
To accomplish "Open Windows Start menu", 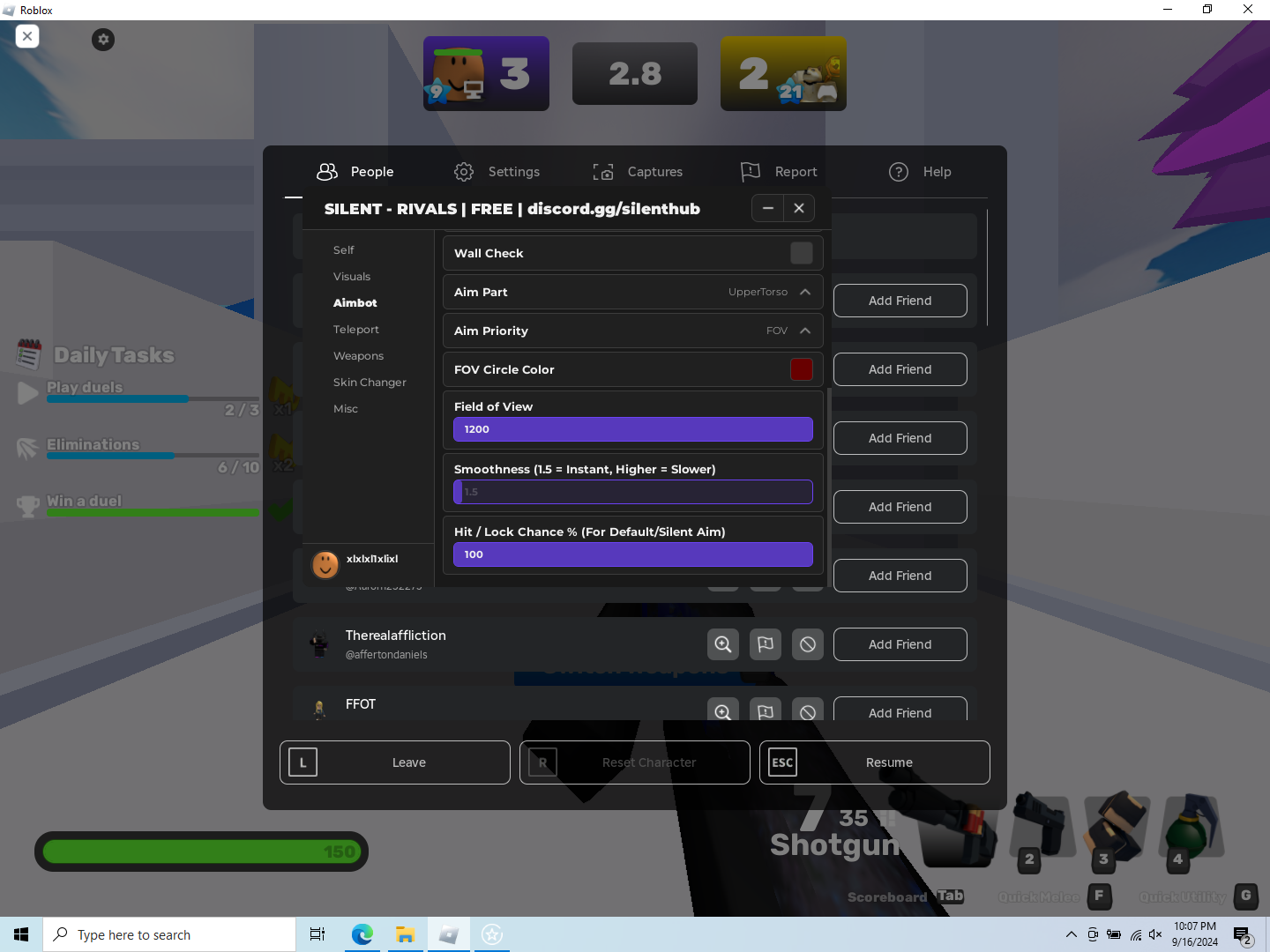I will click(21, 934).
